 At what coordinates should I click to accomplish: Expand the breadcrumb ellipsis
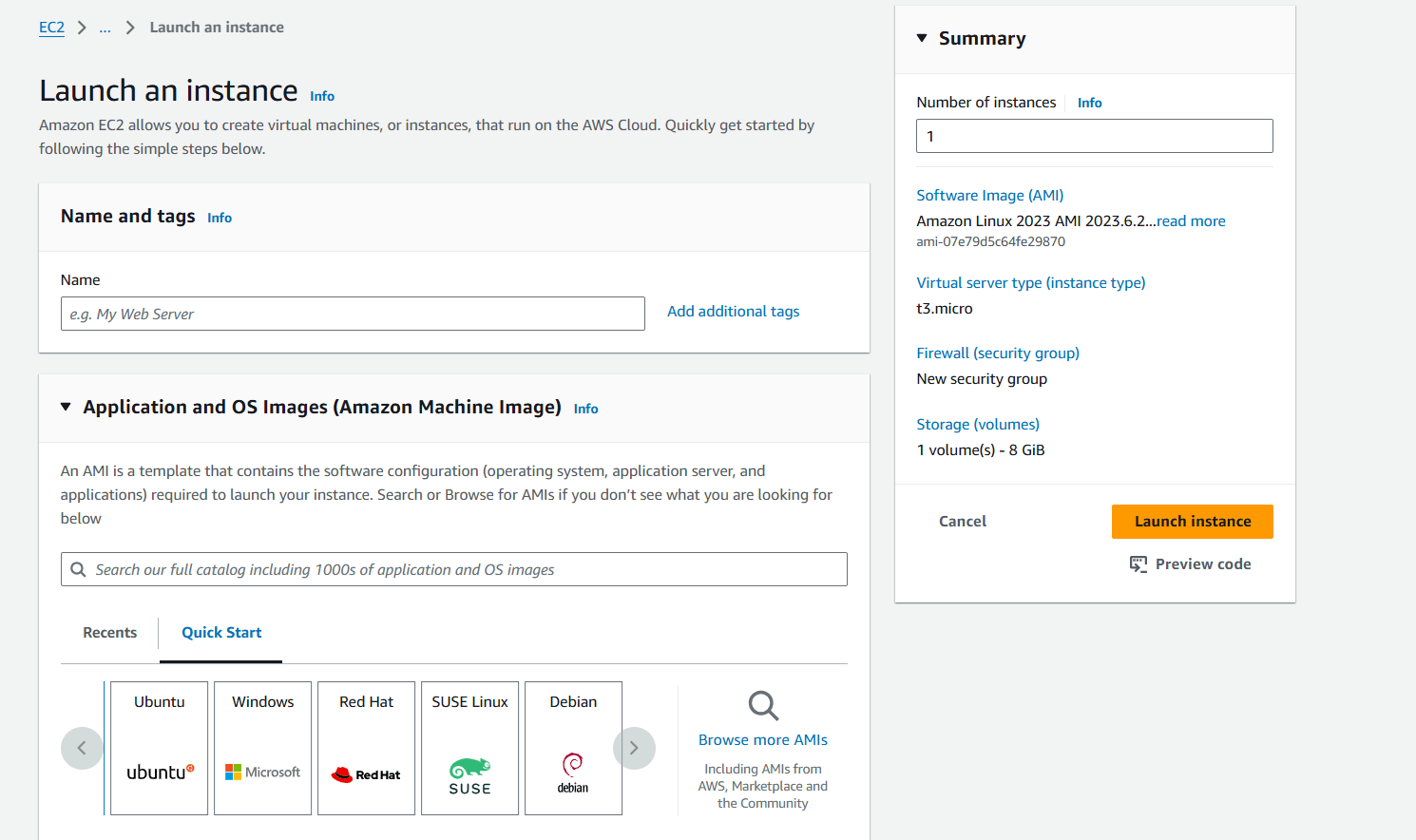pos(105,28)
